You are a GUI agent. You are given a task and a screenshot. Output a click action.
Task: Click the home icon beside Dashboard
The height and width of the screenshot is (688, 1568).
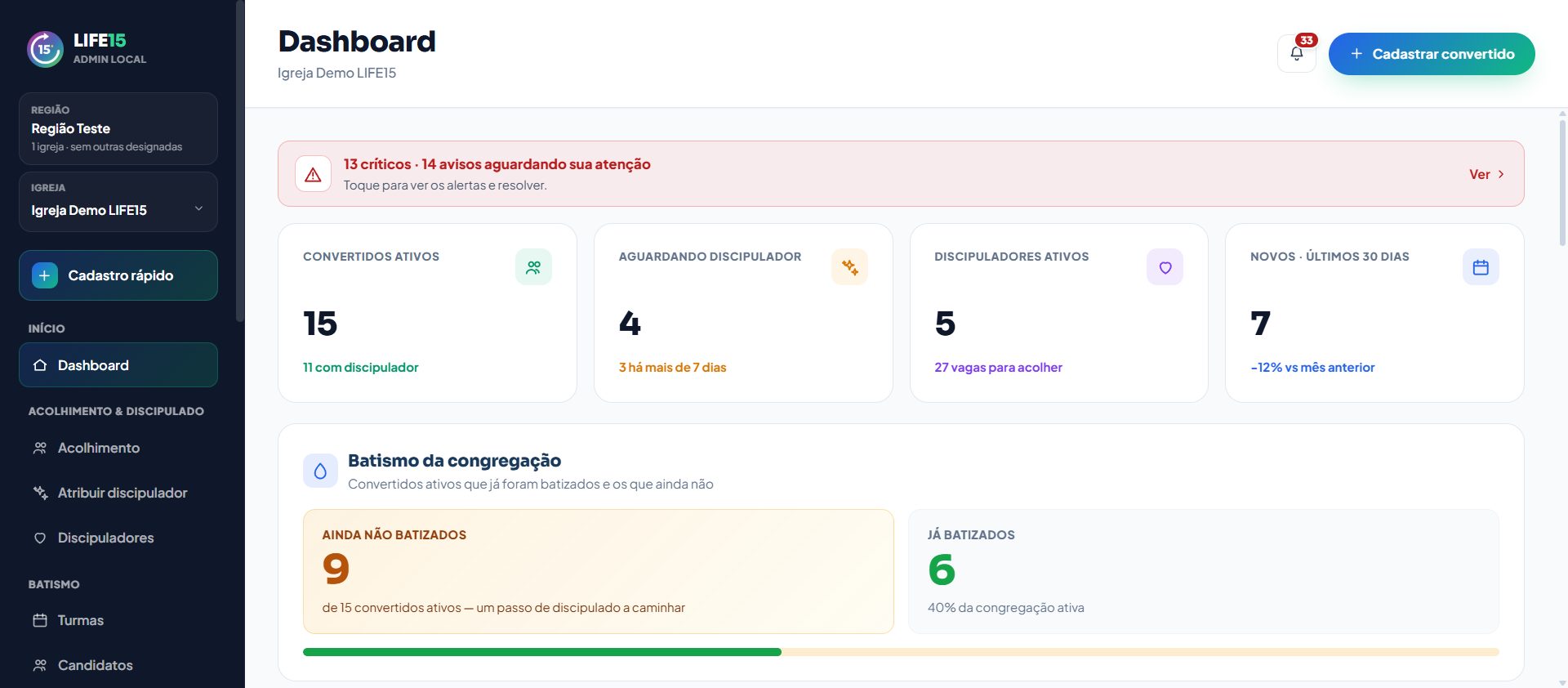[40, 365]
